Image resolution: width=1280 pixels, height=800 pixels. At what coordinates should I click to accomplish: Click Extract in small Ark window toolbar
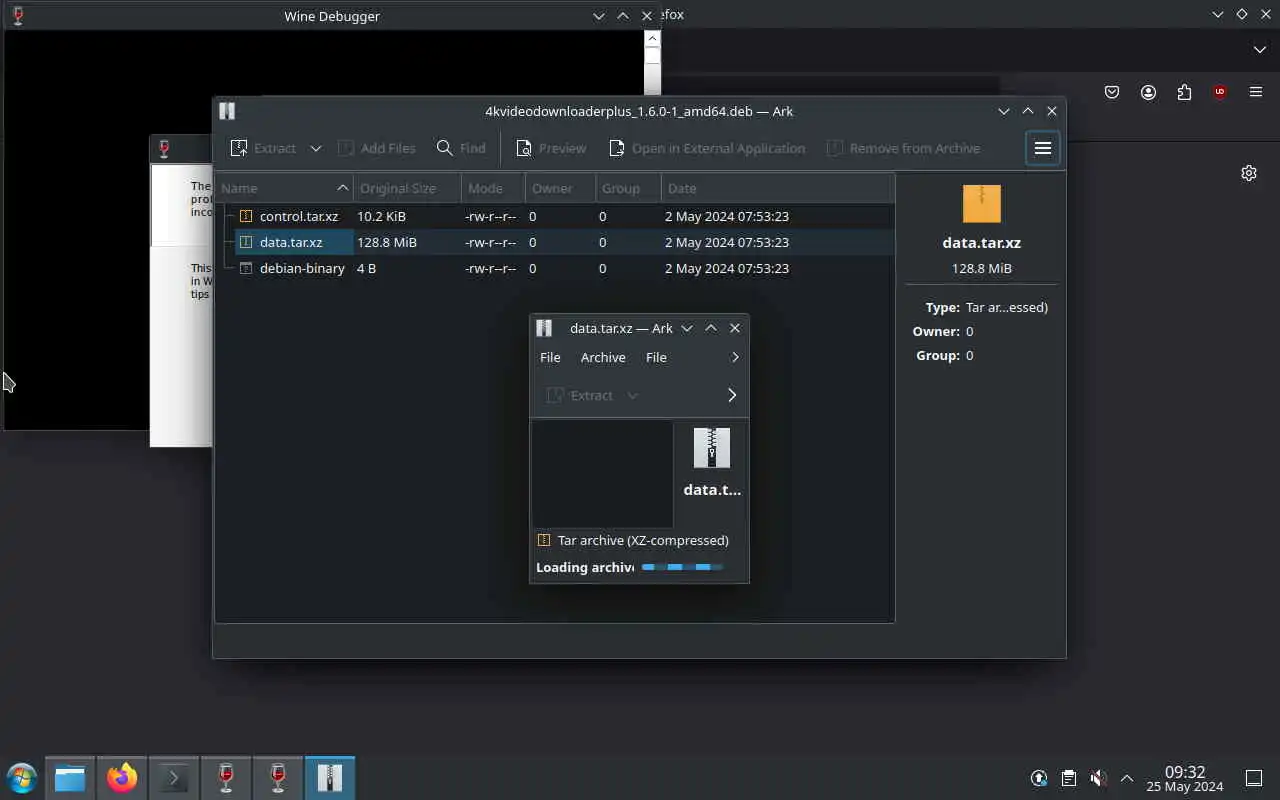point(580,395)
